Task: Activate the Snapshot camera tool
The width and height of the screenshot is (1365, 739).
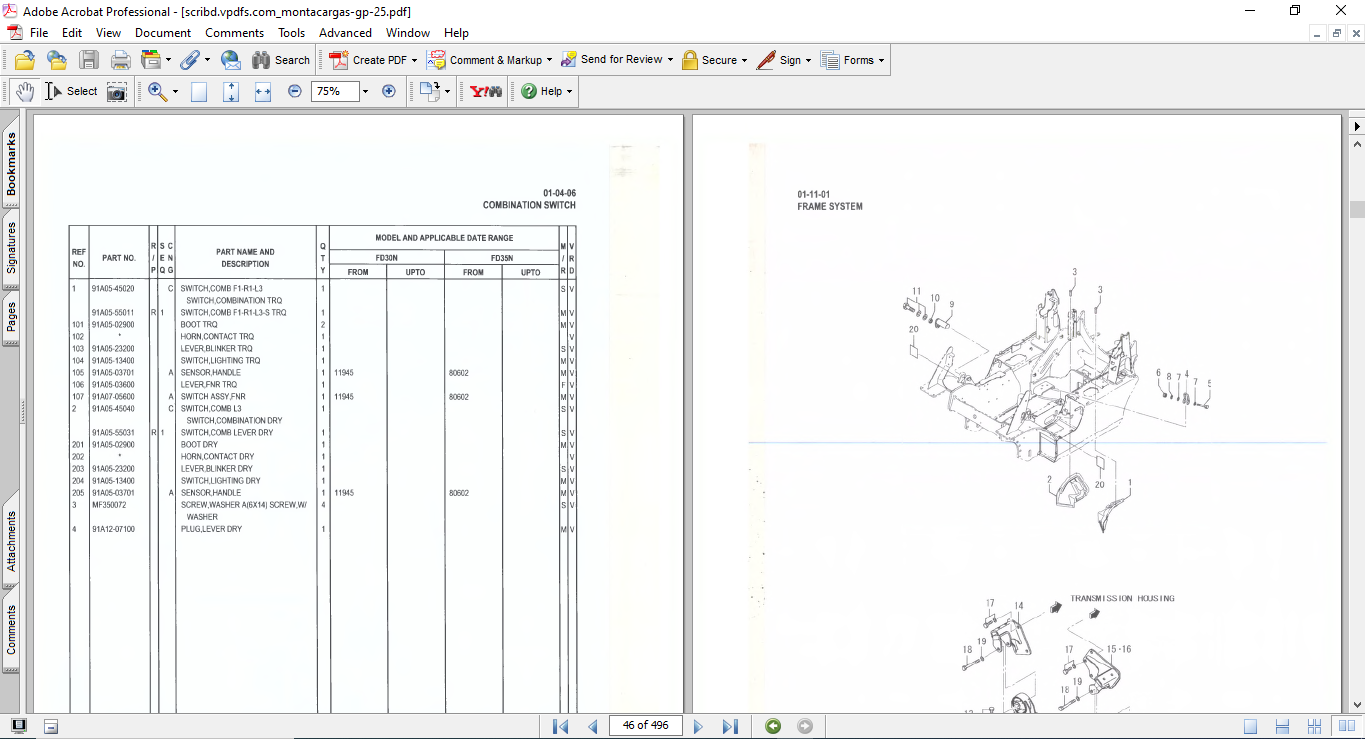Action: pyautogui.click(x=117, y=91)
